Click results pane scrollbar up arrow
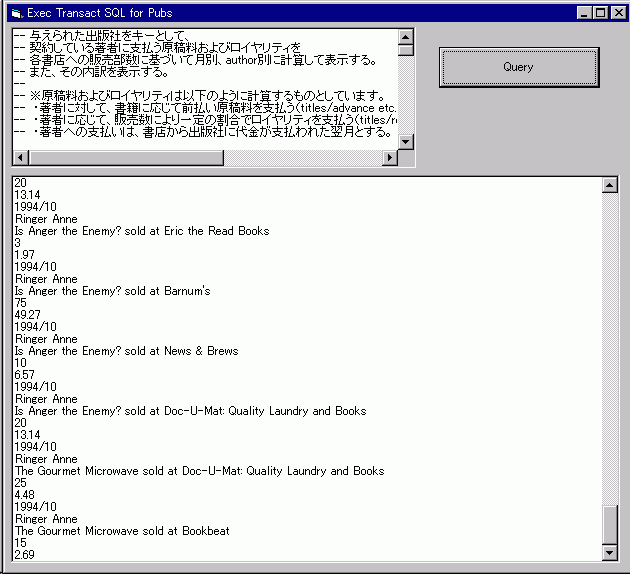The width and height of the screenshot is (630, 574). (x=610, y=185)
